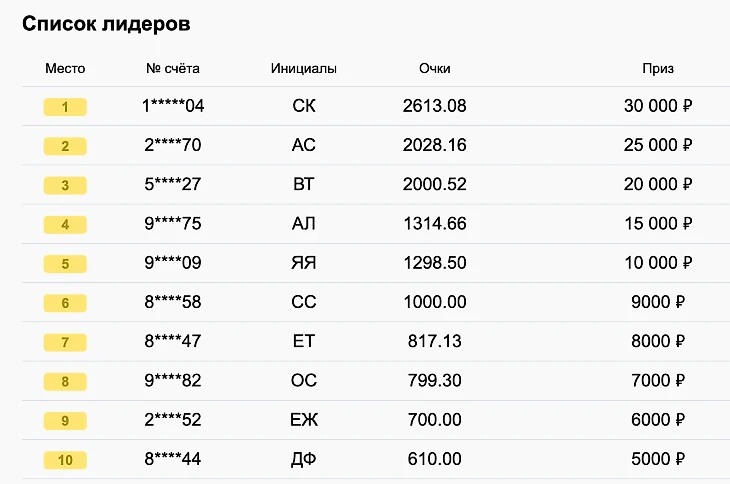Click the rank 8 place badge
Image resolution: width=730 pixels, height=484 pixels.
coord(65,381)
